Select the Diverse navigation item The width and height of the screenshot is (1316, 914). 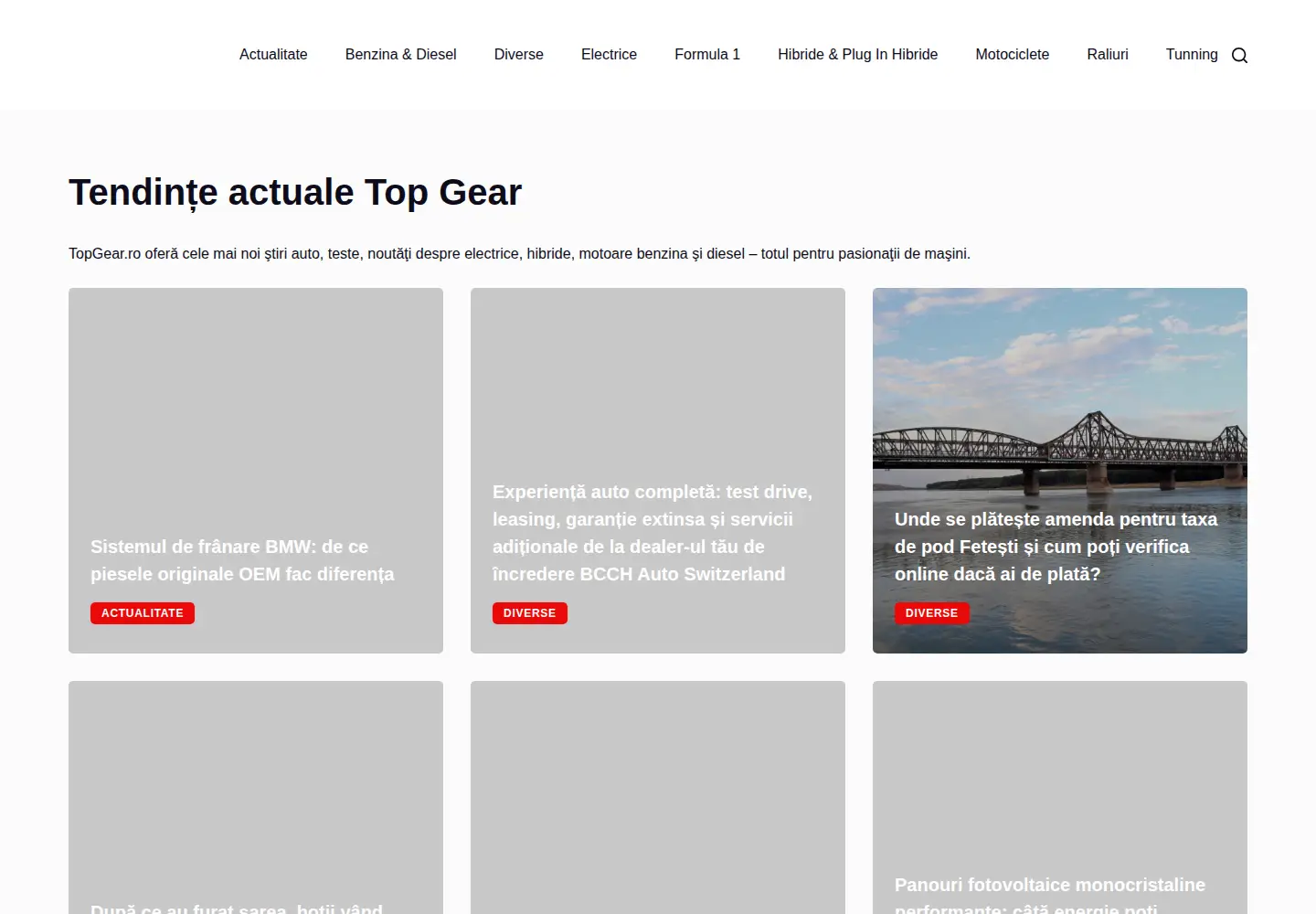[519, 55]
